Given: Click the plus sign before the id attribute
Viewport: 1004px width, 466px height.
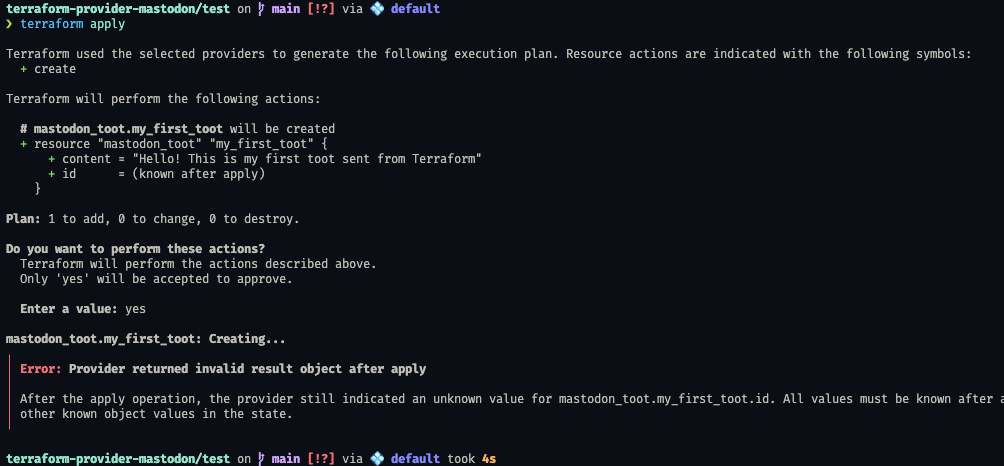Looking at the screenshot, I should [x=52, y=173].
